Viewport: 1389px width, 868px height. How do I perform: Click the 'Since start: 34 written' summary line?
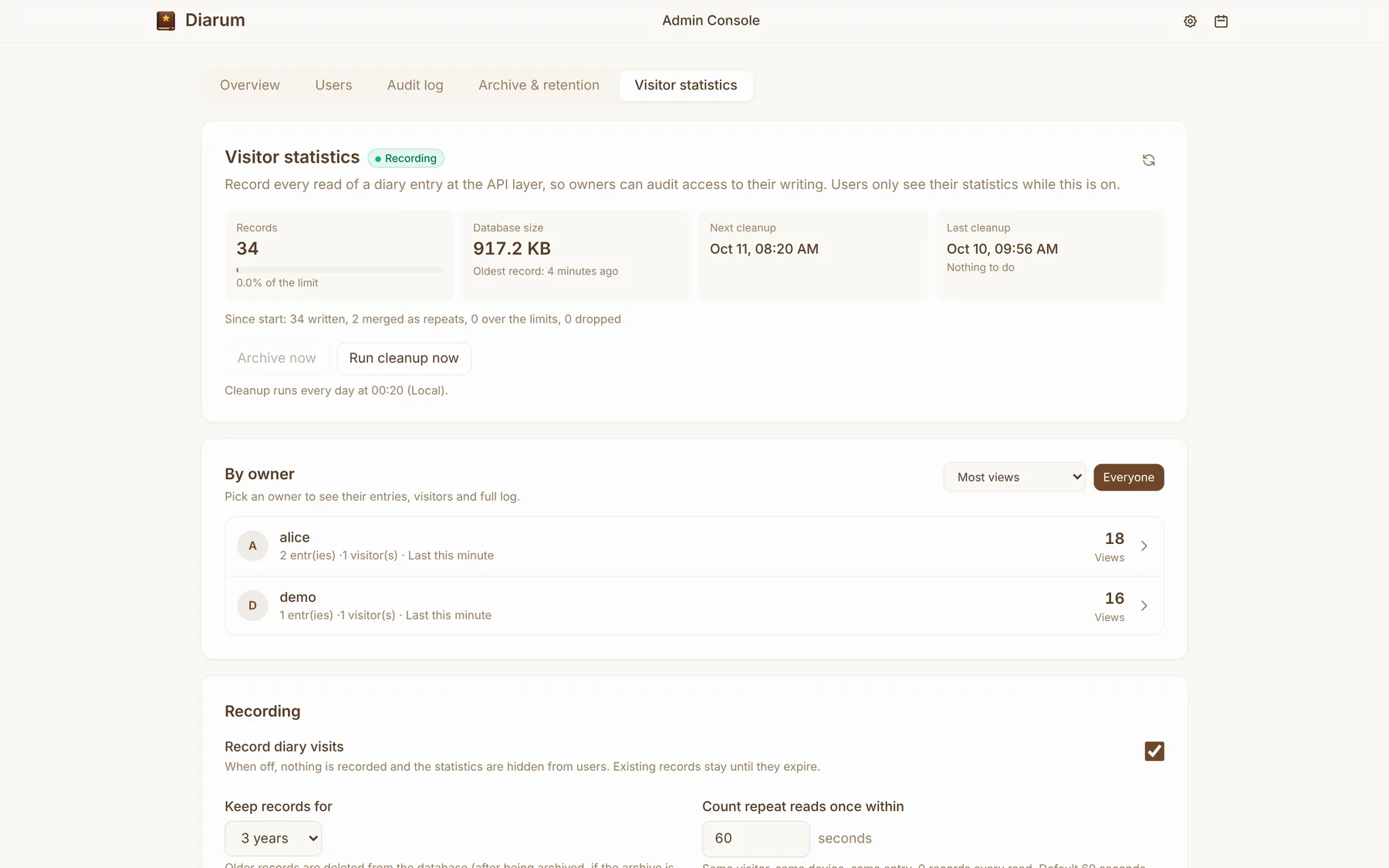423,319
